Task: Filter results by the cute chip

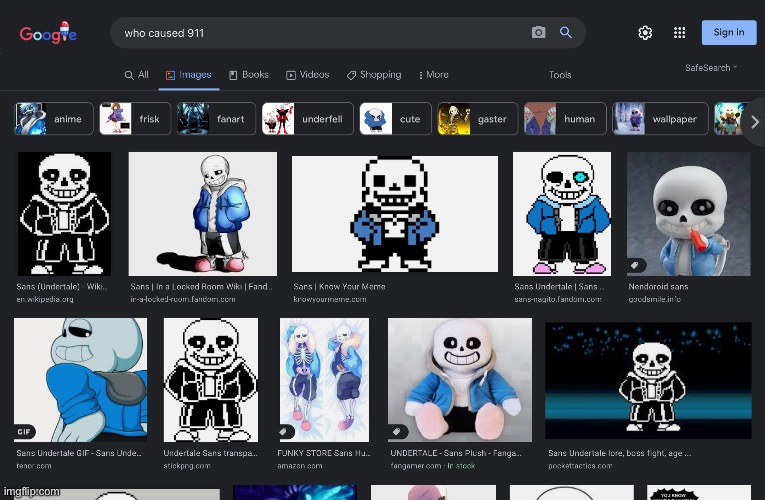Action: click(x=395, y=119)
